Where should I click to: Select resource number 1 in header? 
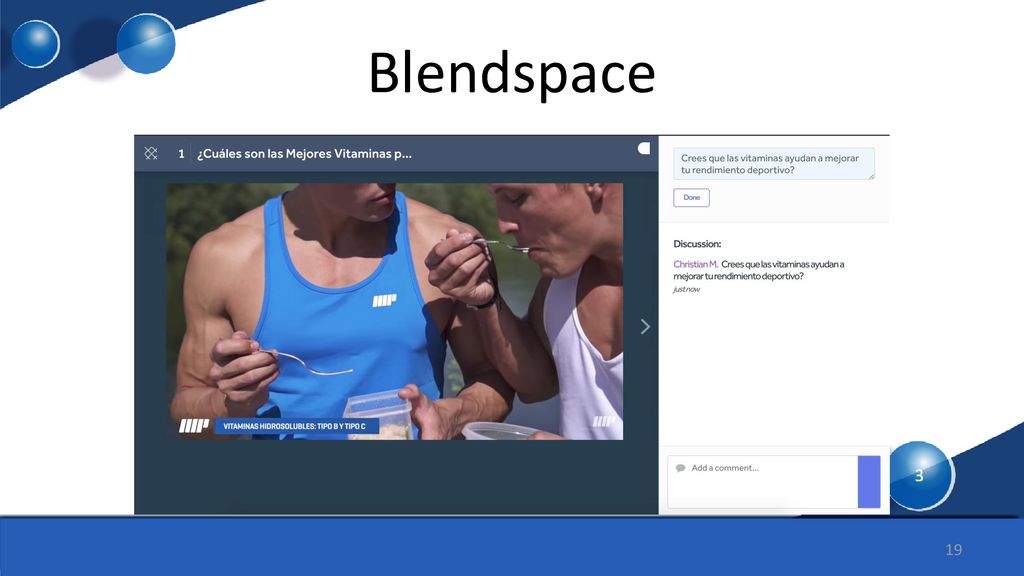(x=181, y=154)
